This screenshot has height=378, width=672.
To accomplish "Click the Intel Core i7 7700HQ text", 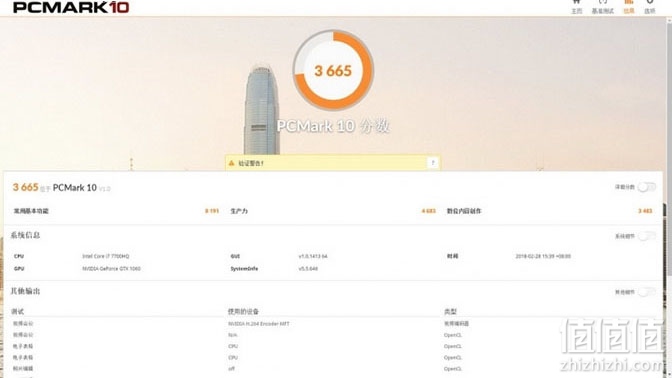I will (x=105, y=256).
